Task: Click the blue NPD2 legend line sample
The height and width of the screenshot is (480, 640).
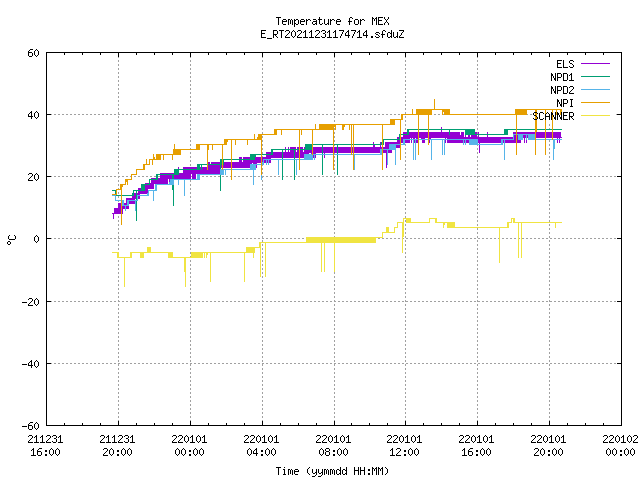Action: [595, 90]
